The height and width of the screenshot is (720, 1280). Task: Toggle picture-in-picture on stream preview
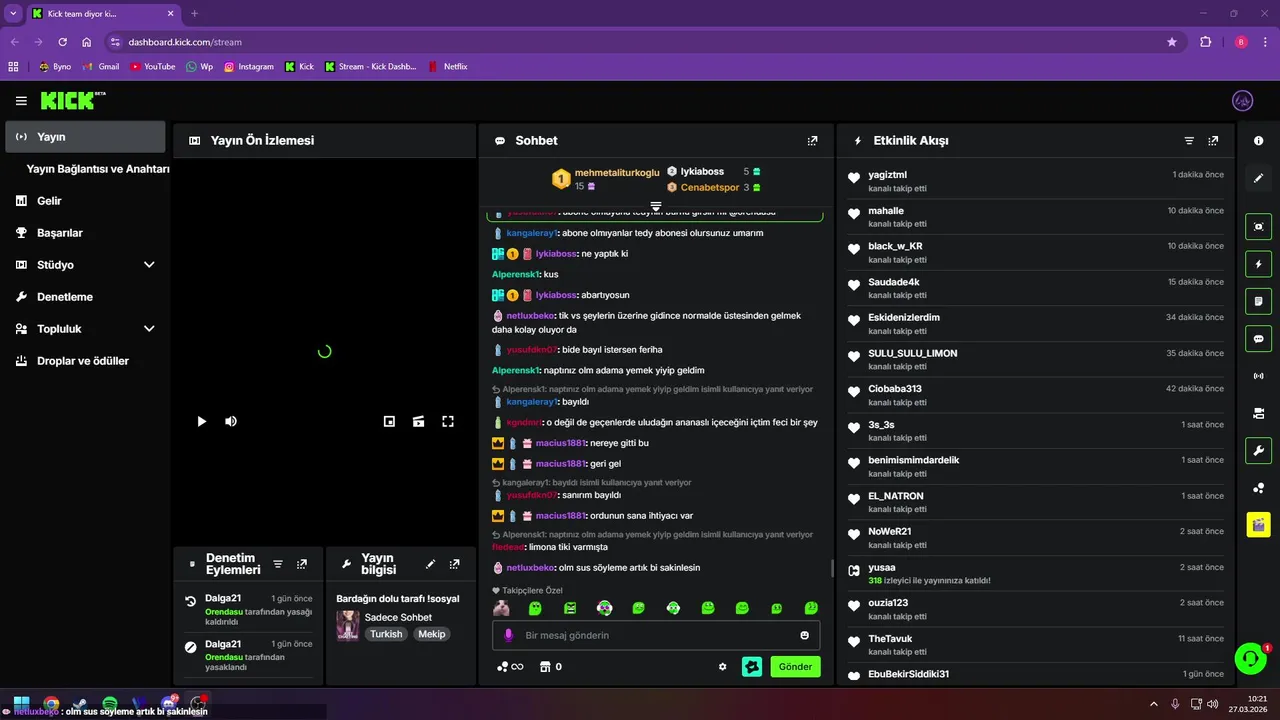(x=389, y=422)
